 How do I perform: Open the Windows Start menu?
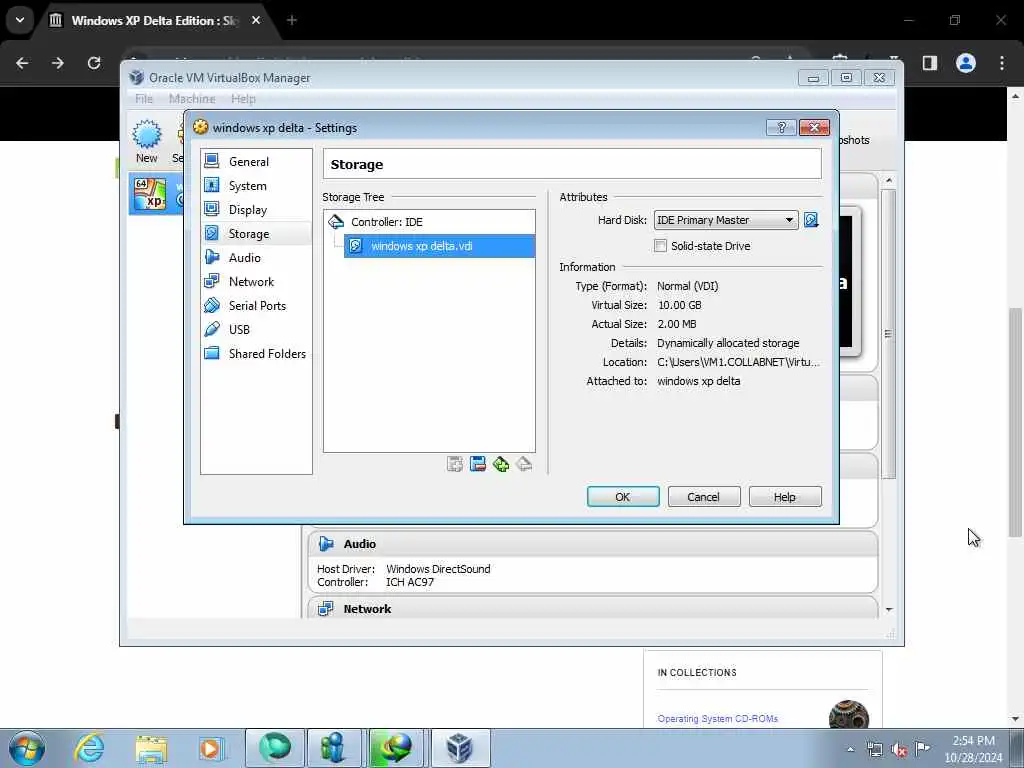(x=27, y=748)
